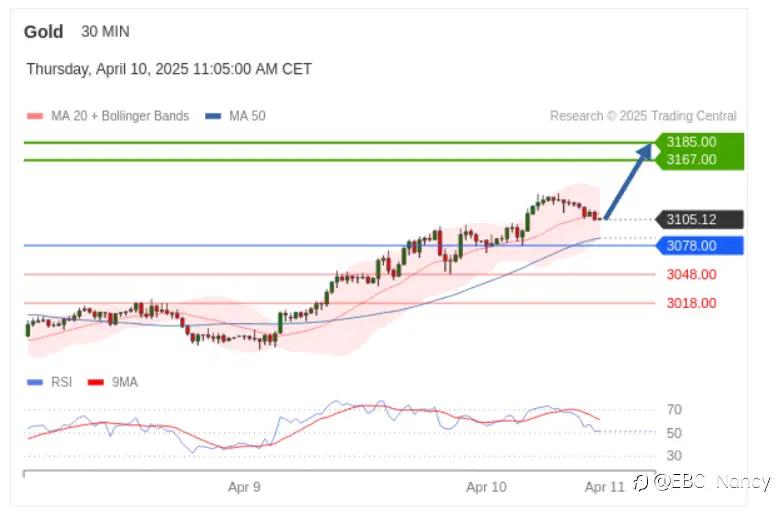Click the MA 50 legend label

pyautogui.click(x=247, y=116)
